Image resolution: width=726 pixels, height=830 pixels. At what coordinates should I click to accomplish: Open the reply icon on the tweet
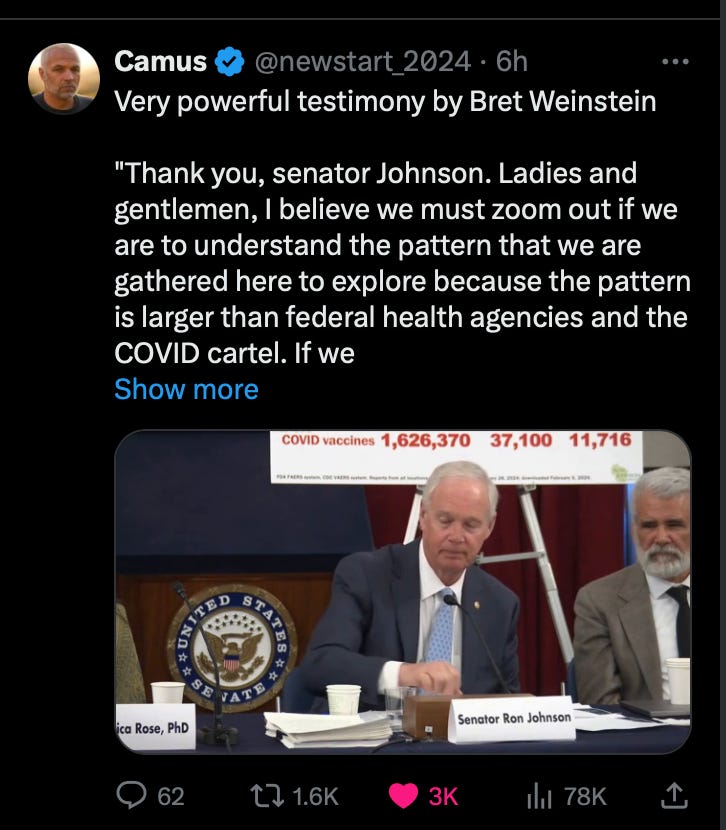click(x=131, y=796)
